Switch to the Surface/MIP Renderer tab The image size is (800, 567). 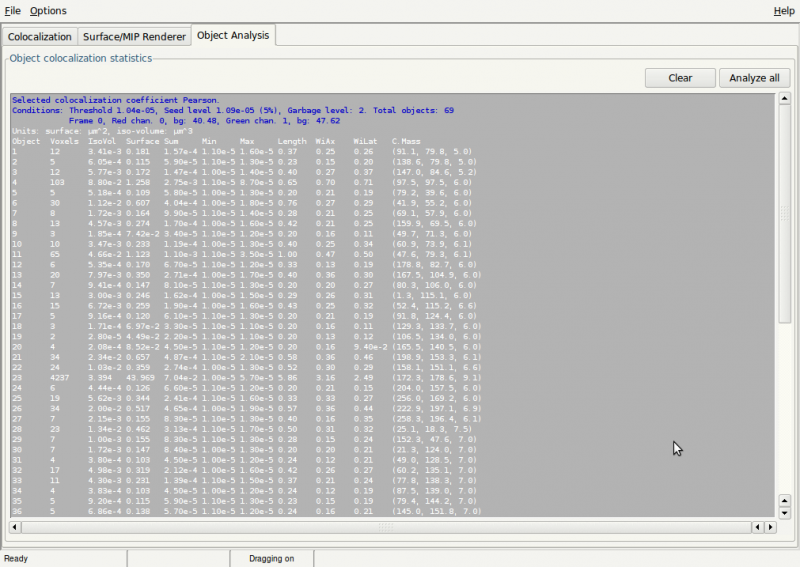pos(133,37)
